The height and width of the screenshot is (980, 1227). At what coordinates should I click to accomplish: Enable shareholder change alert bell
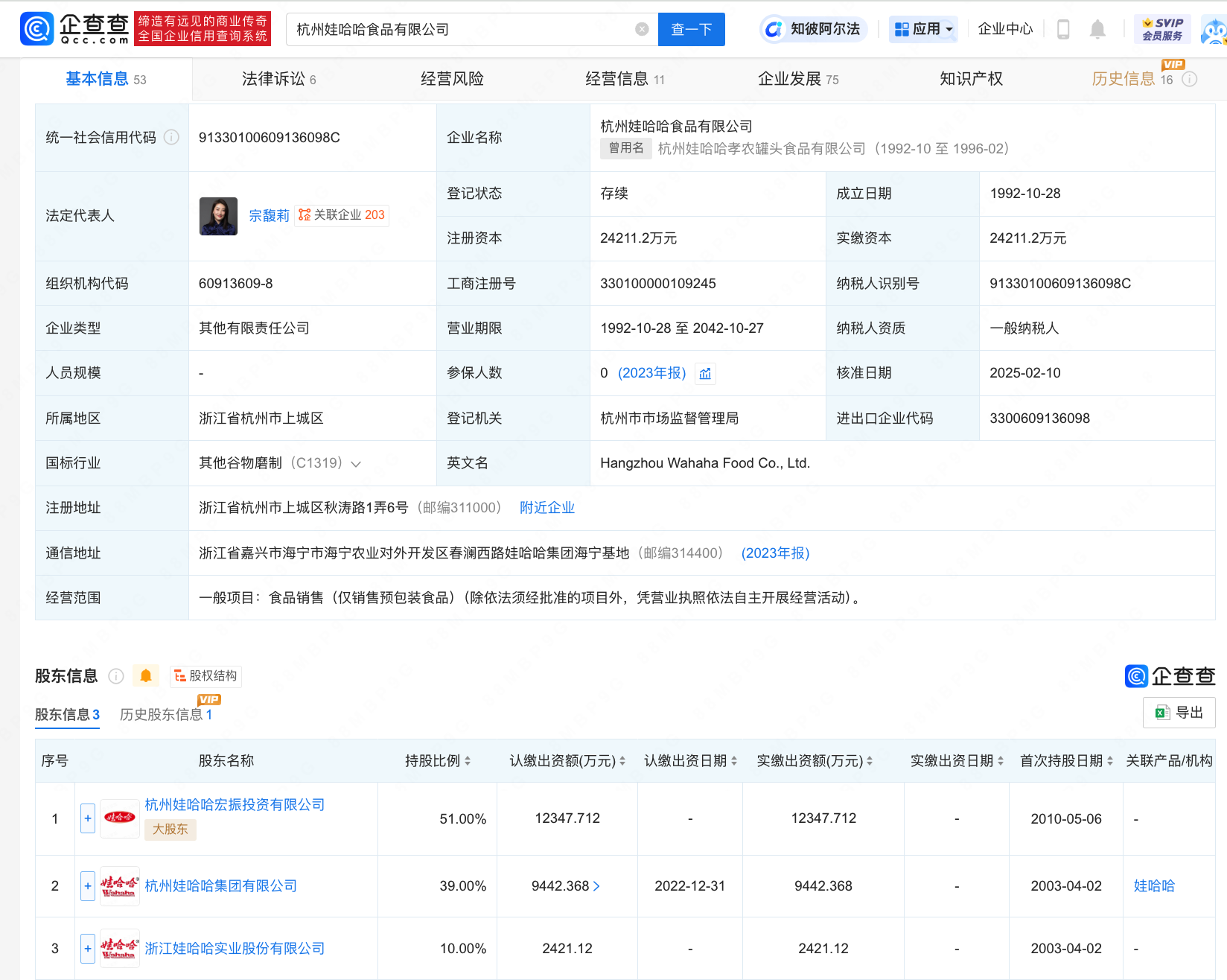(x=146, y=676)
